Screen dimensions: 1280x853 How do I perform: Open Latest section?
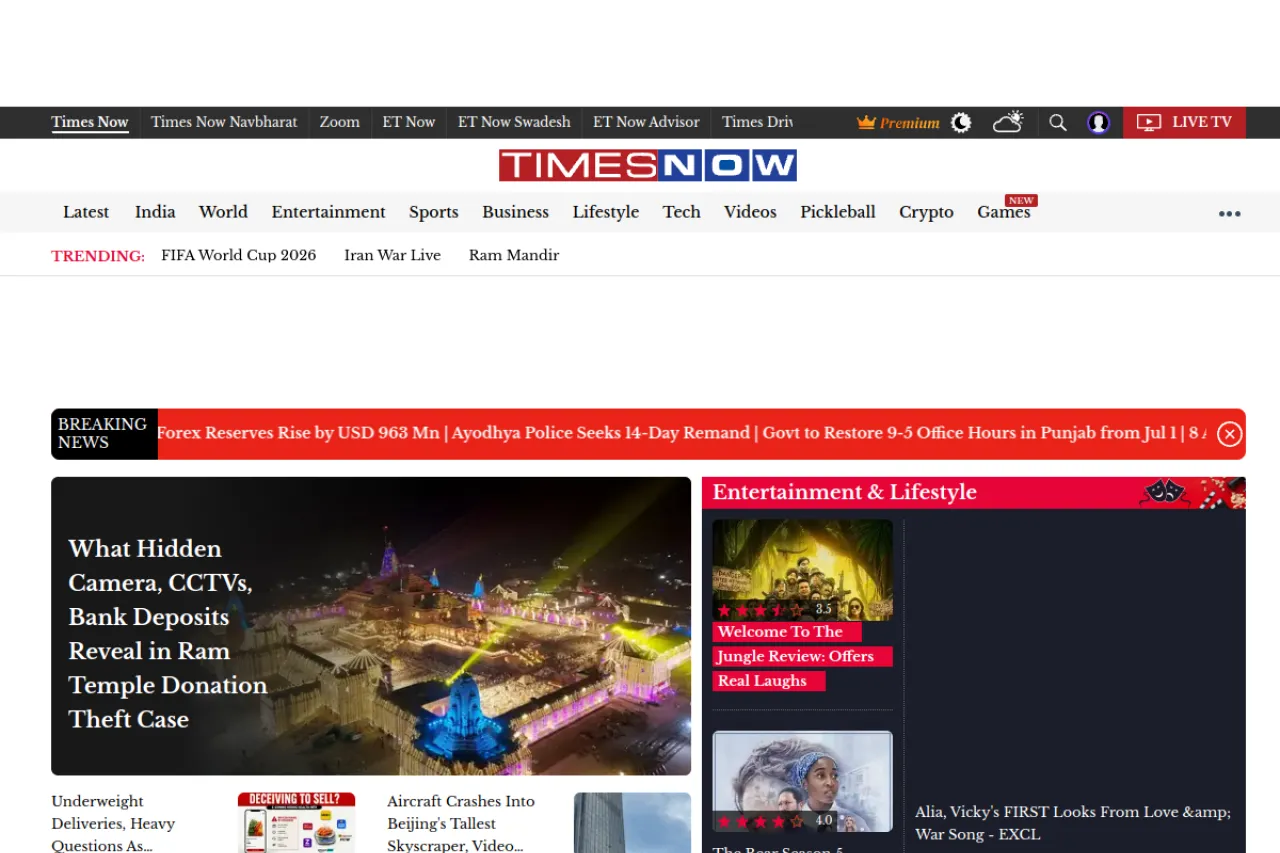[x=86, y=212]
